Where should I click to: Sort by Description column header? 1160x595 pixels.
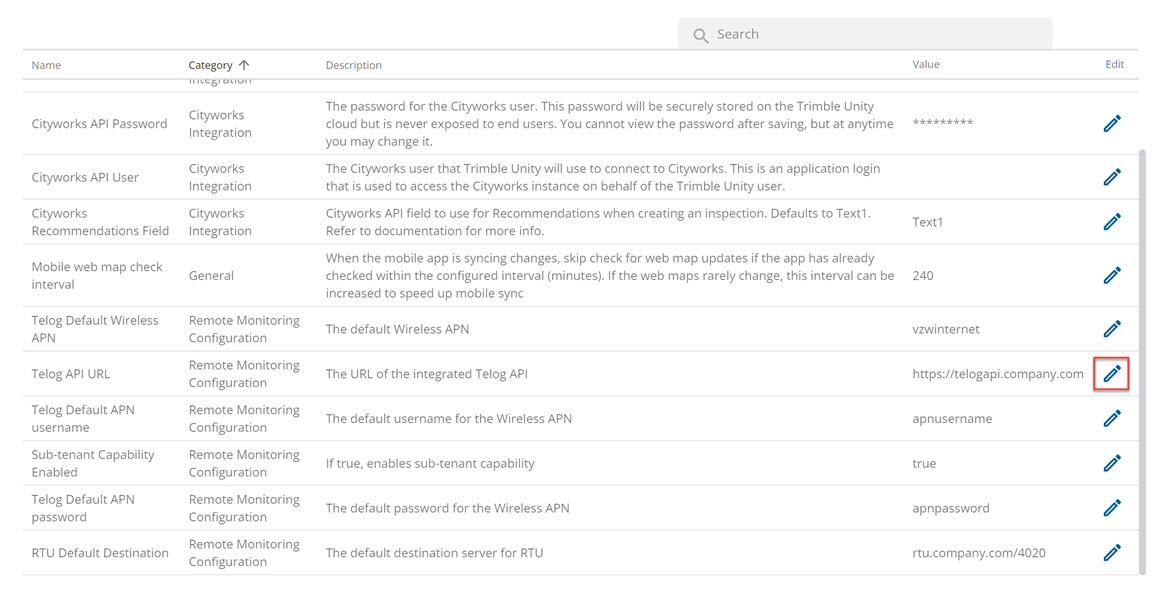pyautogui.click(x=354, y=65)
